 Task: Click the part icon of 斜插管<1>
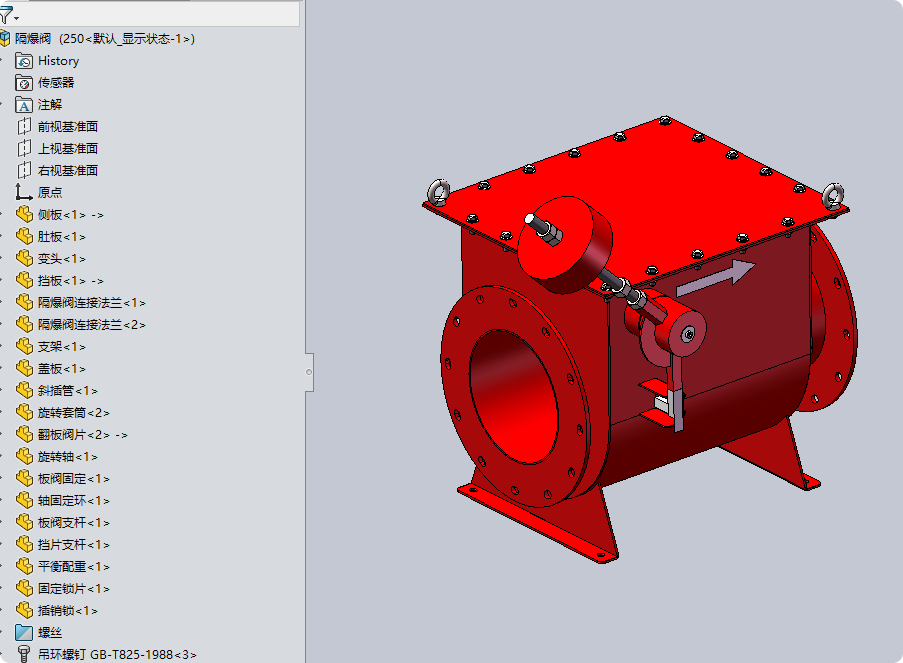[x=24, y=391]
